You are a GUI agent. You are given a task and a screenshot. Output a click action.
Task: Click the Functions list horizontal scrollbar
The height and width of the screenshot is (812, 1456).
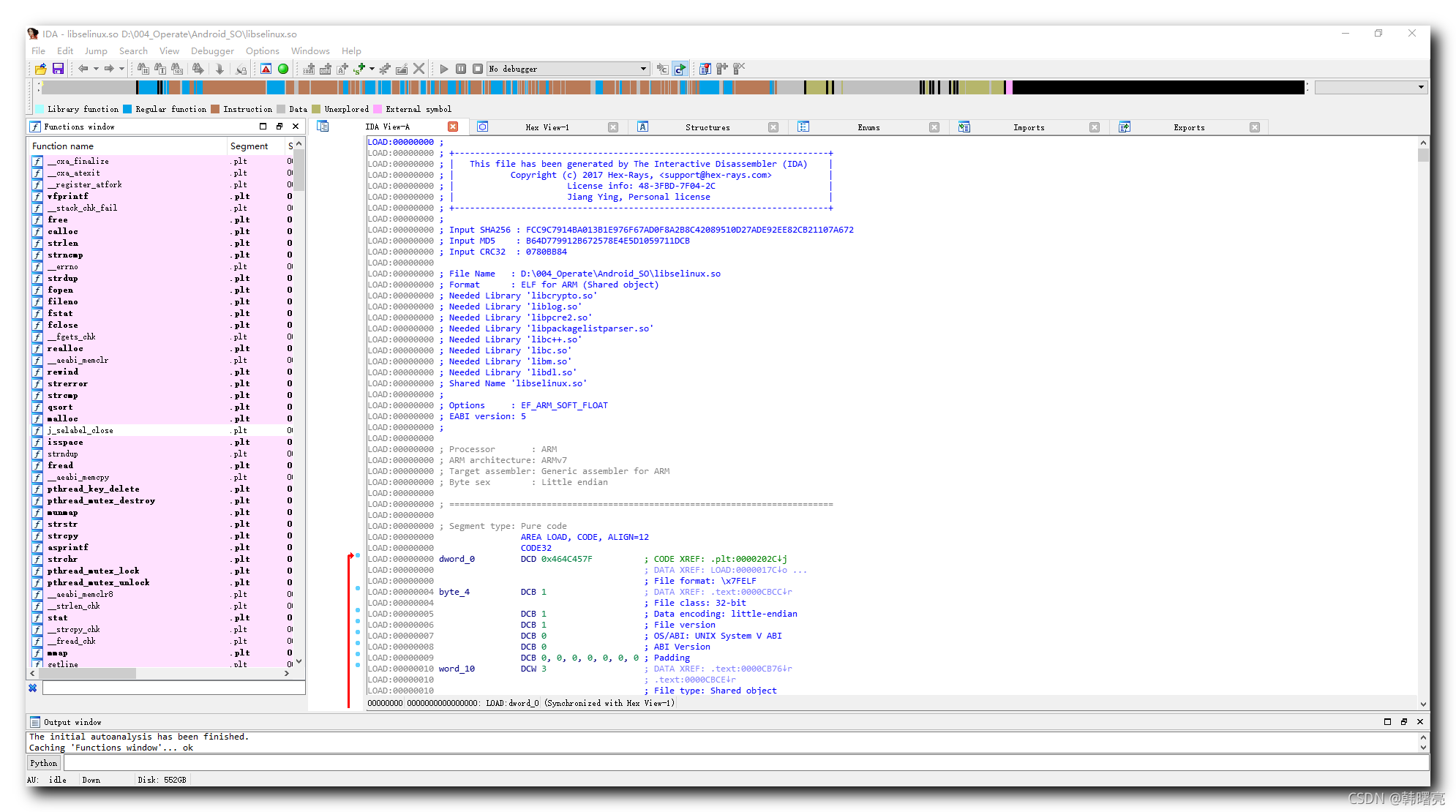click(x=160, y=673)
